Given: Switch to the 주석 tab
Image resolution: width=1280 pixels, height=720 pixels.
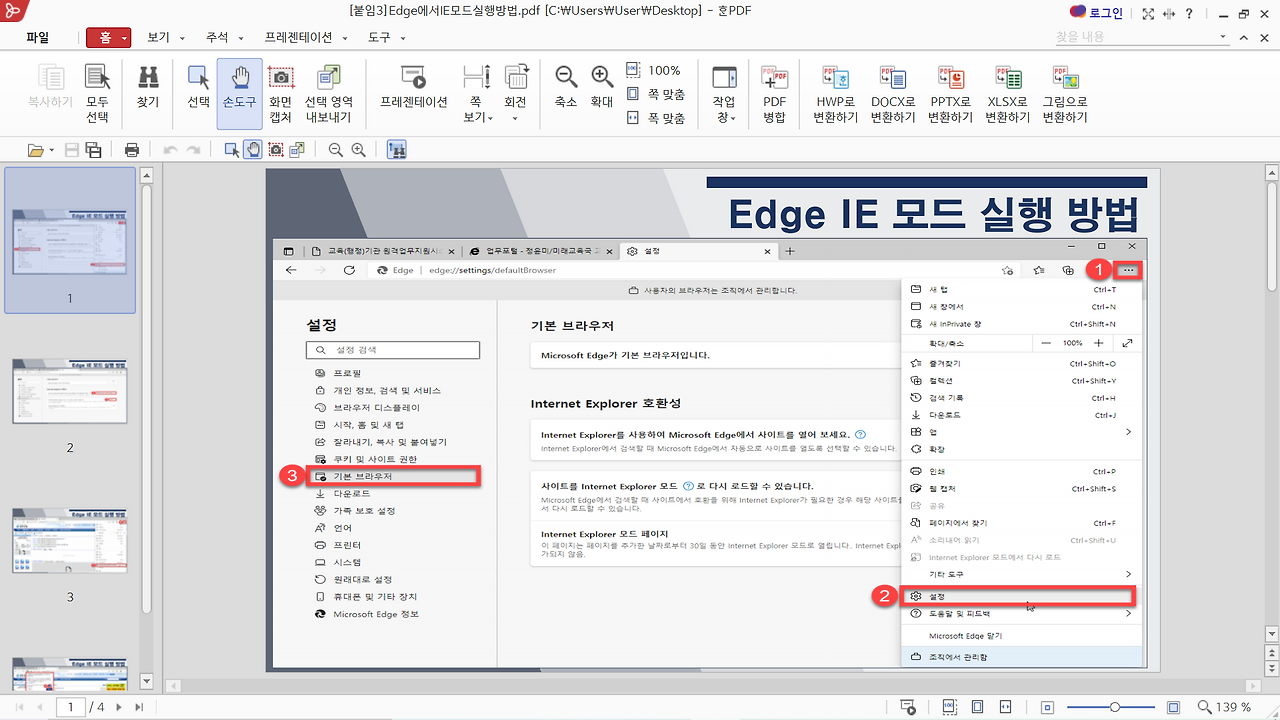Looking at the screenshot, I should [x=217, y=38].
